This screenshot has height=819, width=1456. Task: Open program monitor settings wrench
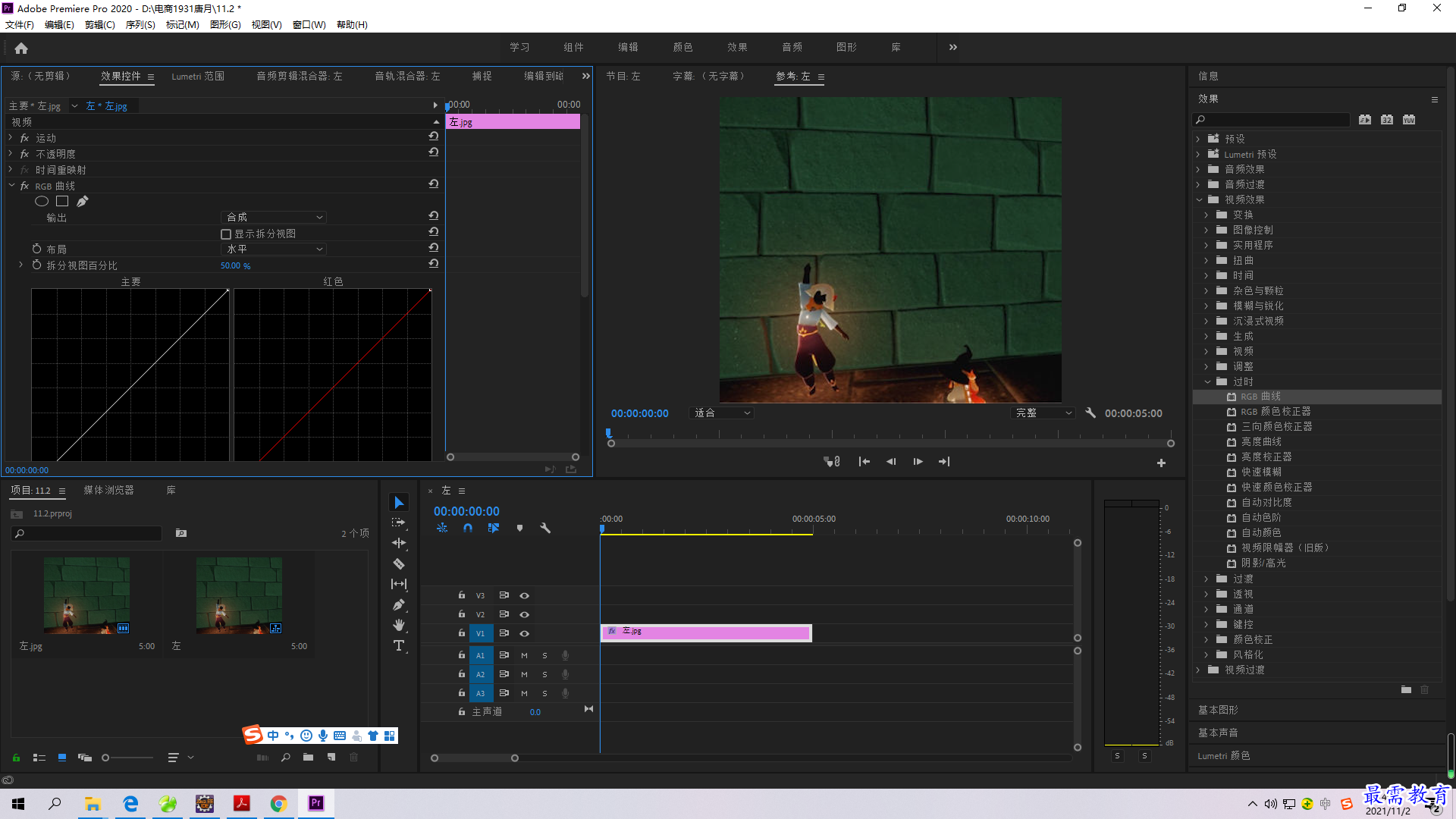pos(1090,413)
